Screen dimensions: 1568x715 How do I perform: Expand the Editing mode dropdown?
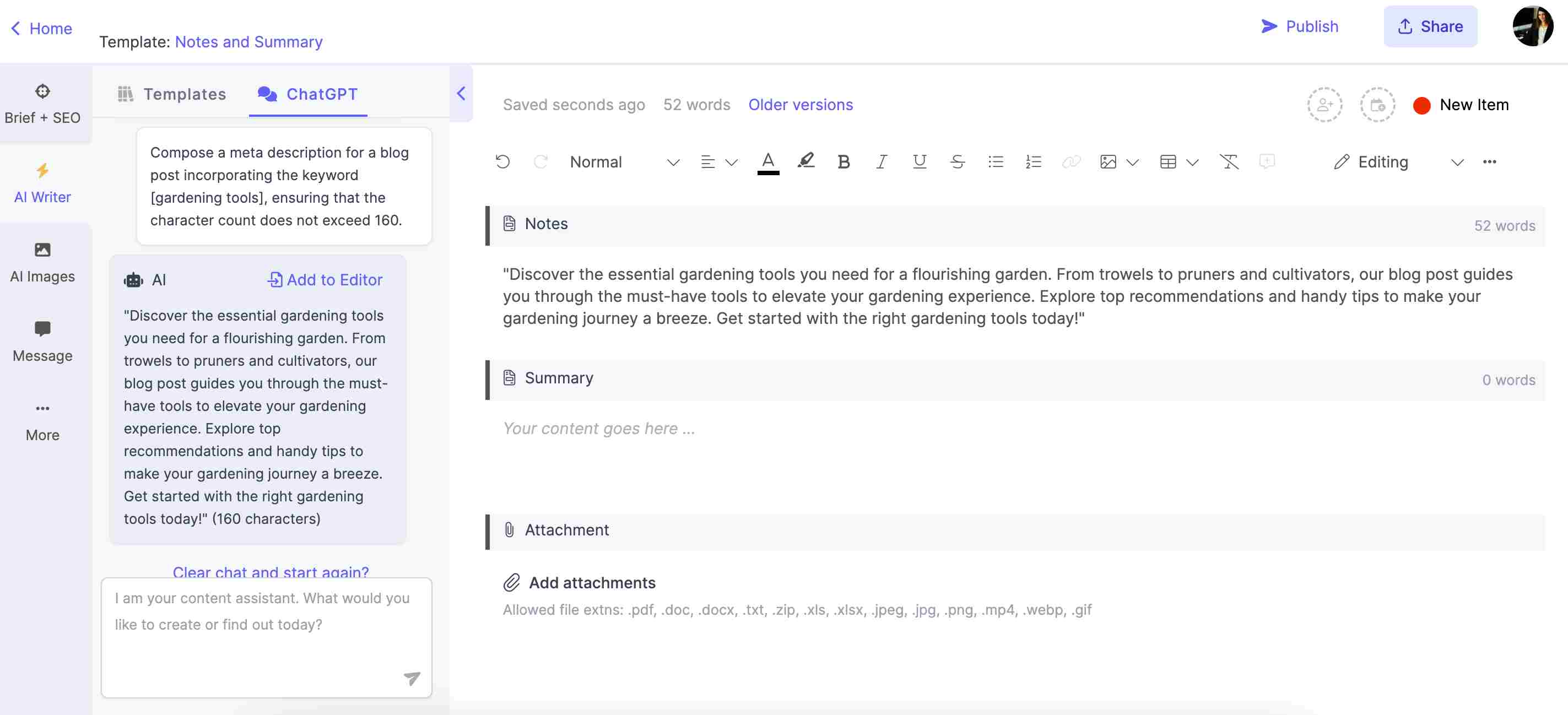pos(1455,161)
